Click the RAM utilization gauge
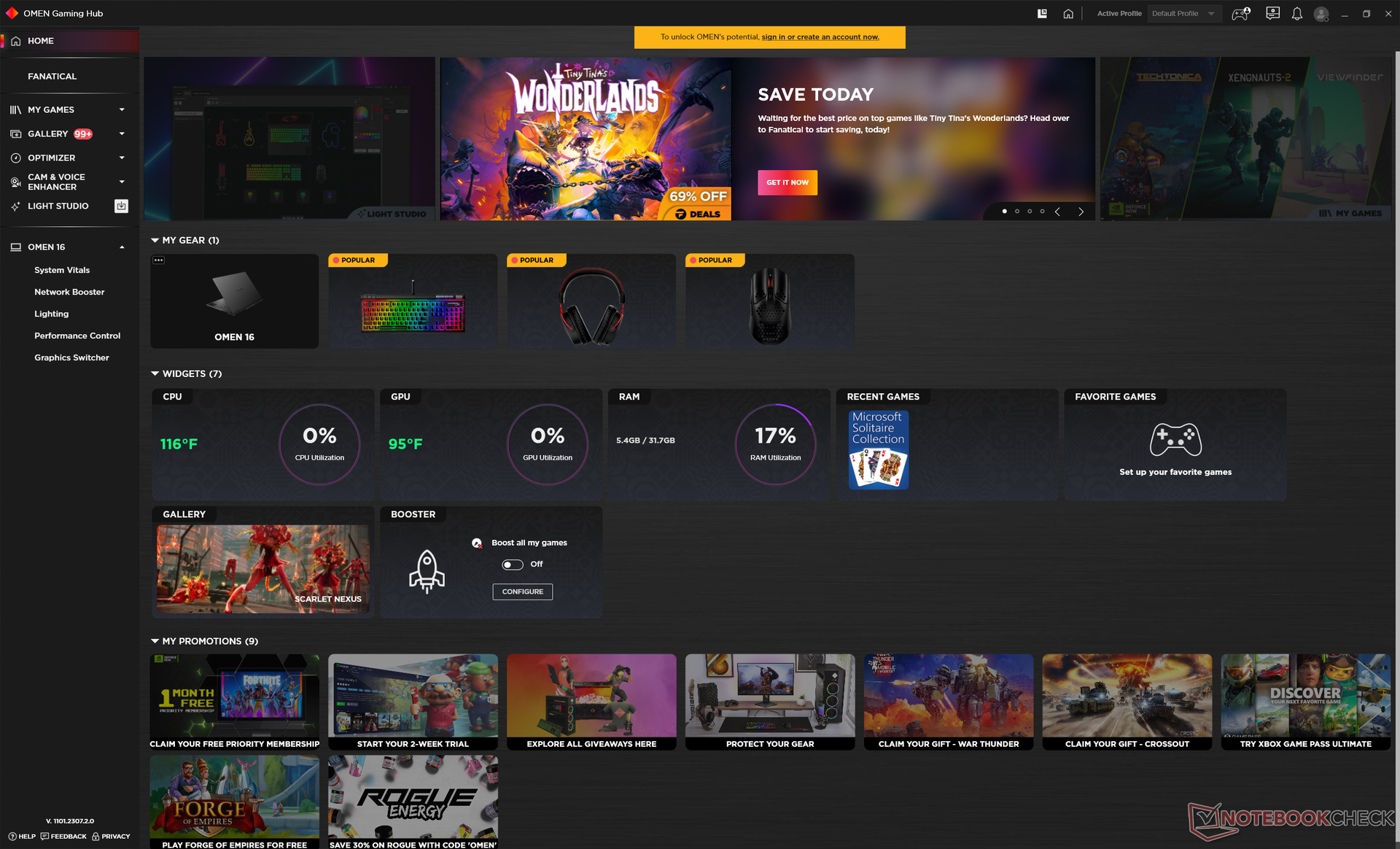This screenshot has width=1400, height=849. 775,443
